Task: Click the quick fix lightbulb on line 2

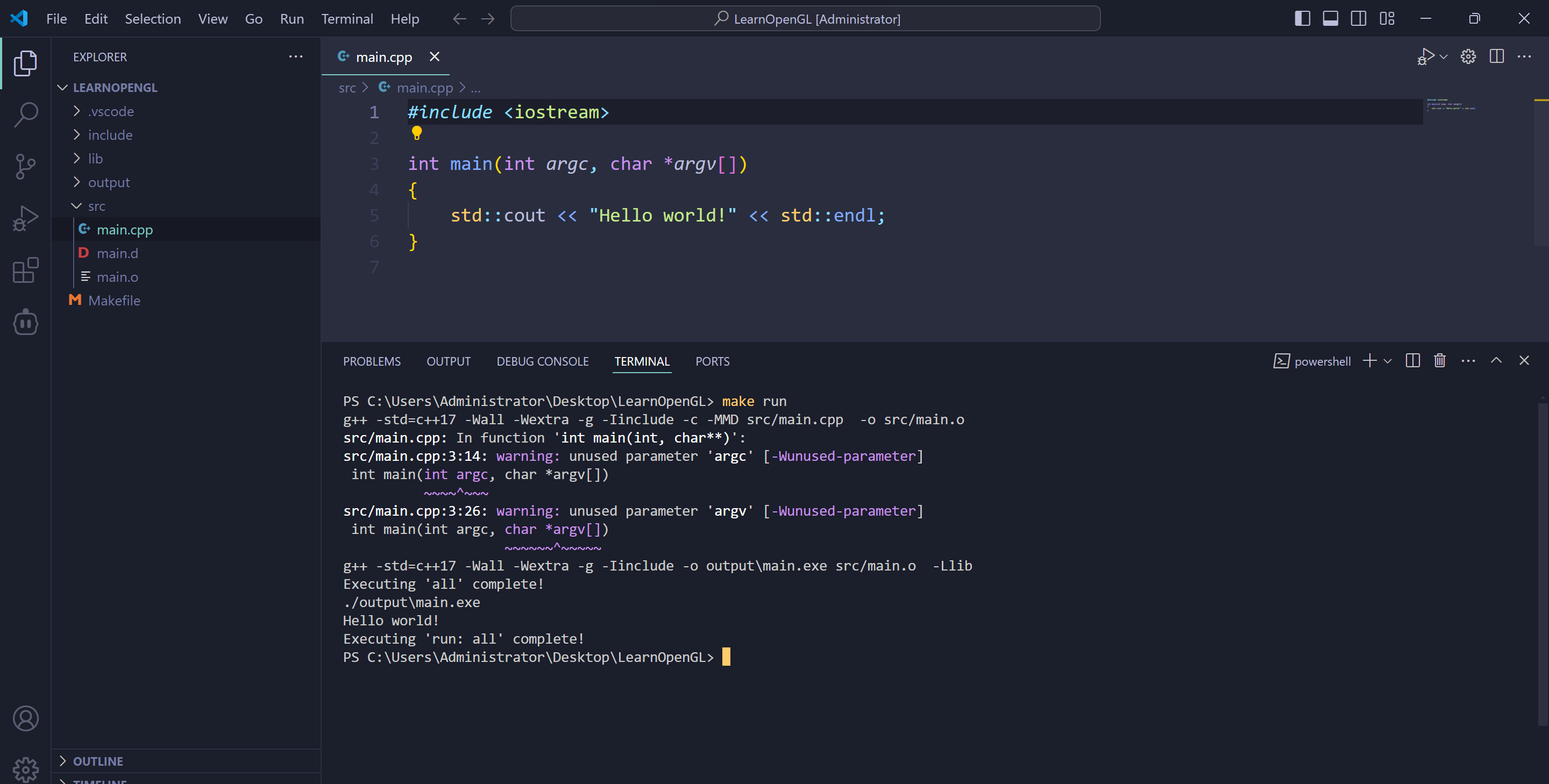Action: click(417, 133)
